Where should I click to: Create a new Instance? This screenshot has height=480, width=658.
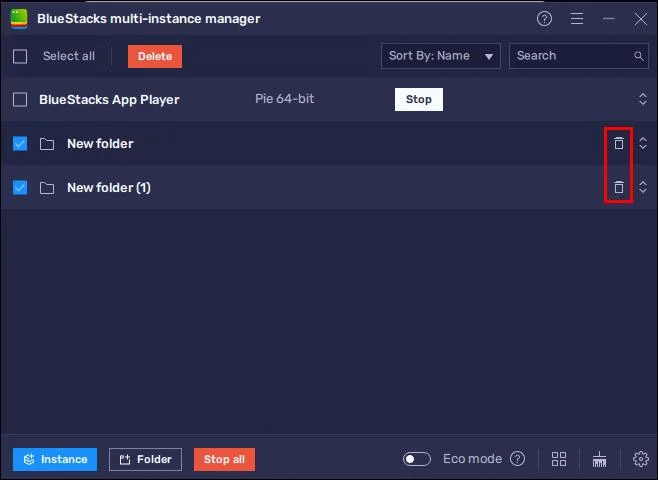click(x=55, y=459)
